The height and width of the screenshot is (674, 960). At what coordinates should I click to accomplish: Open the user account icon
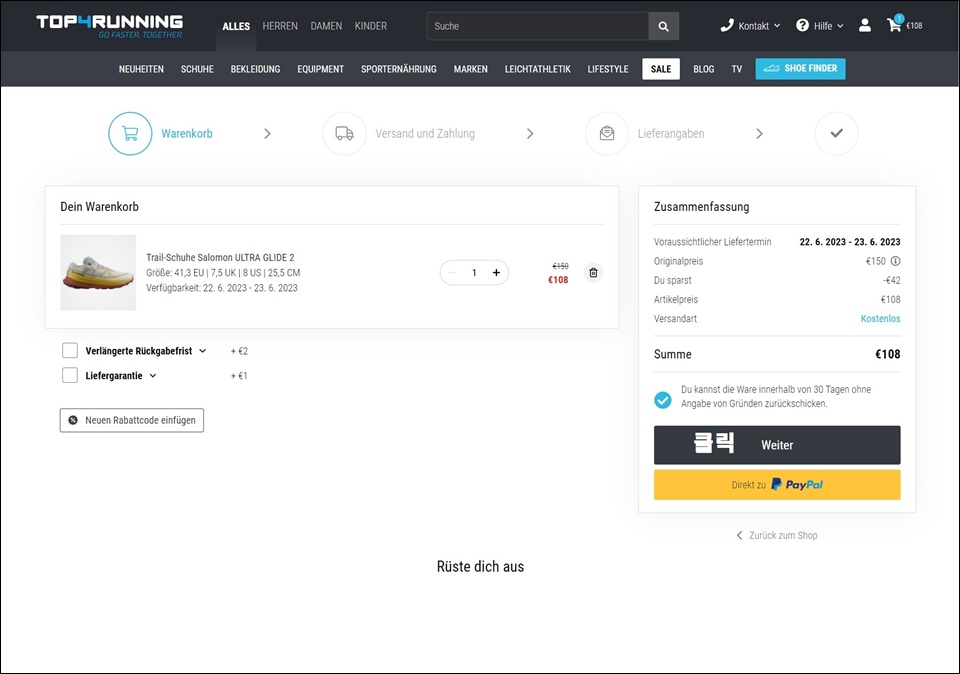[864, 26]
